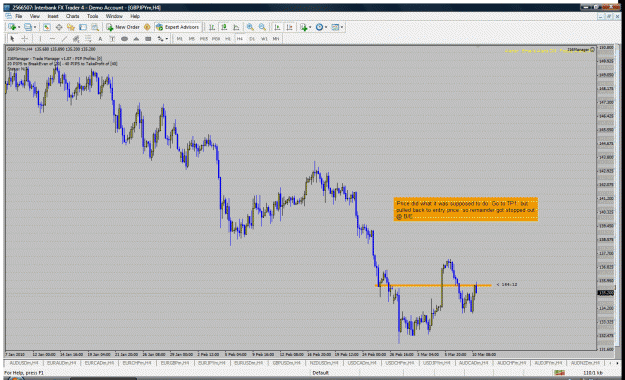Viewport: 625px width, 380px height.
Task: Switch to W1 timeframe
Action: click(x=264, y=39)
